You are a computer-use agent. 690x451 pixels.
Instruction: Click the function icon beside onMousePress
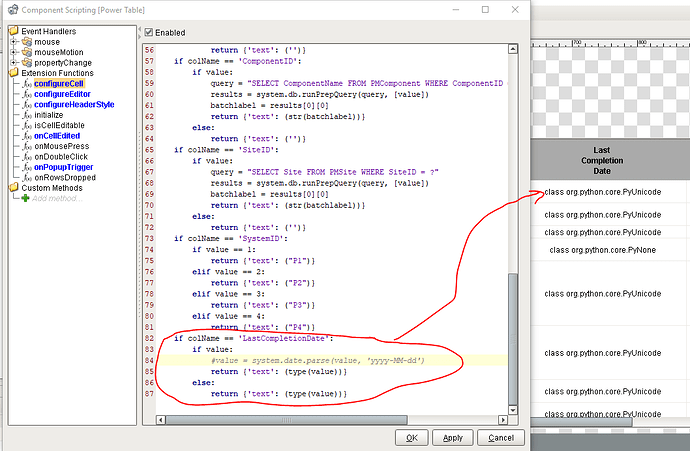(x=27, y=146)
